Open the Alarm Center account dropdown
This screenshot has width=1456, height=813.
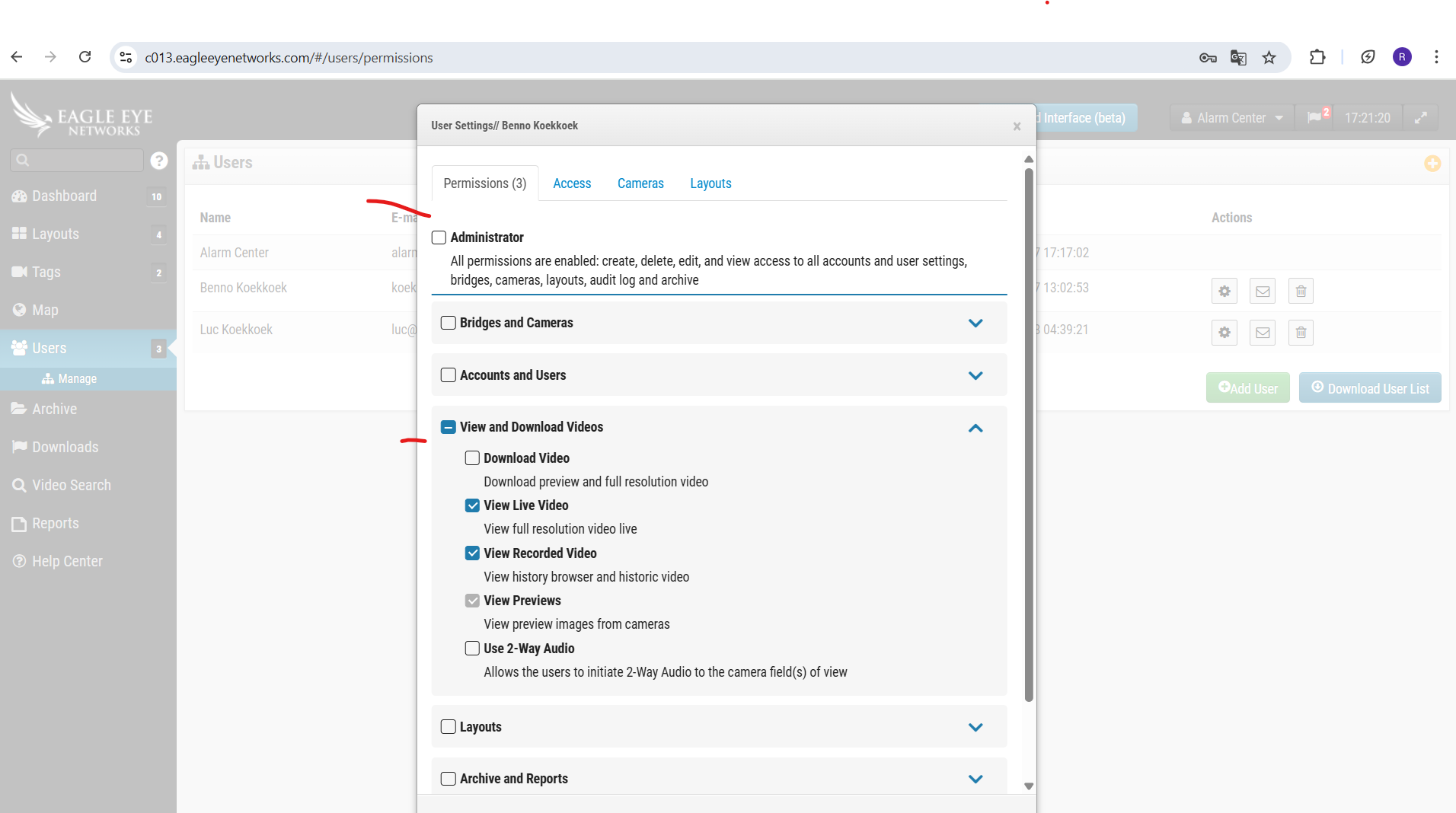(x=1229, y=117)
